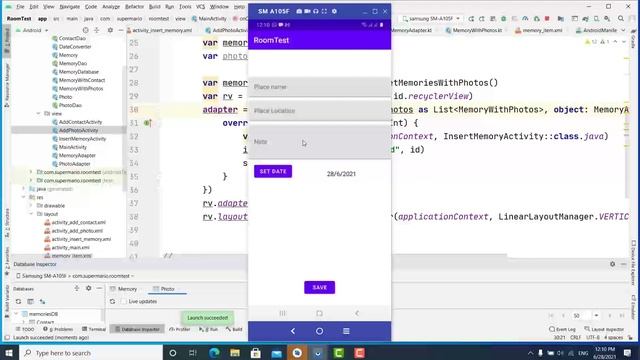Click the screenshot camera icon in SM A105F window

[x=299, y=11]
